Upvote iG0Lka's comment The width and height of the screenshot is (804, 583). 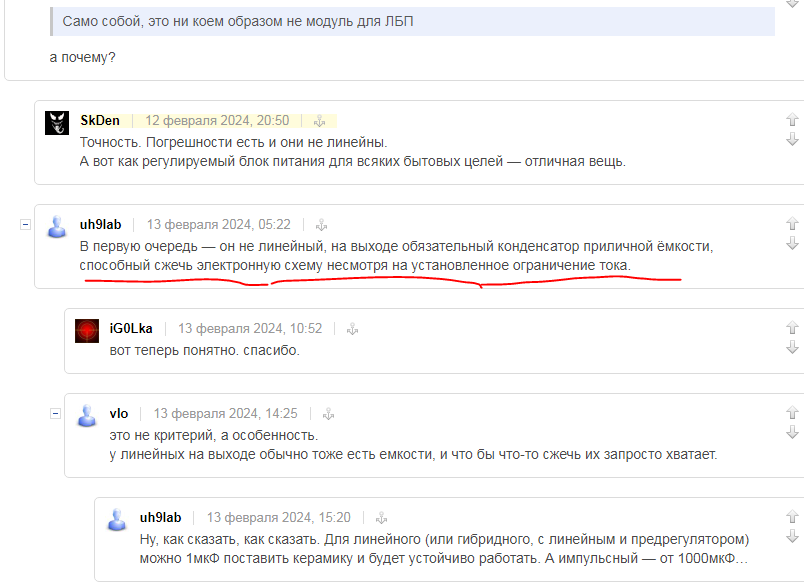(x=792, y=327)
